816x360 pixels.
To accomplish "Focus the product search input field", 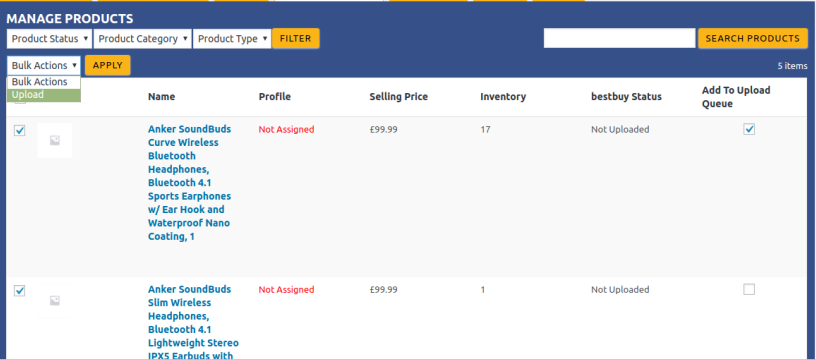I will pos(619,38).
